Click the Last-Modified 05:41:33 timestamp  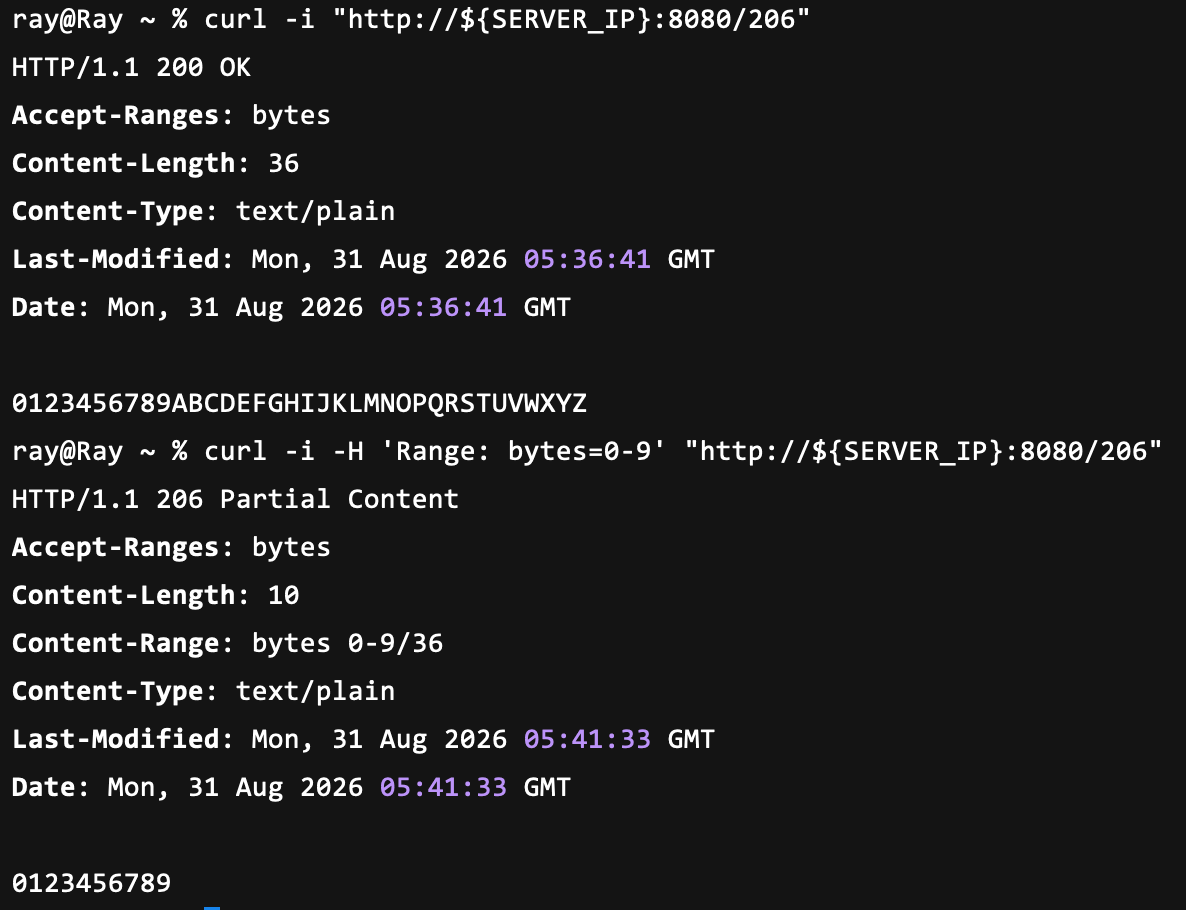(x=587, y=739)
